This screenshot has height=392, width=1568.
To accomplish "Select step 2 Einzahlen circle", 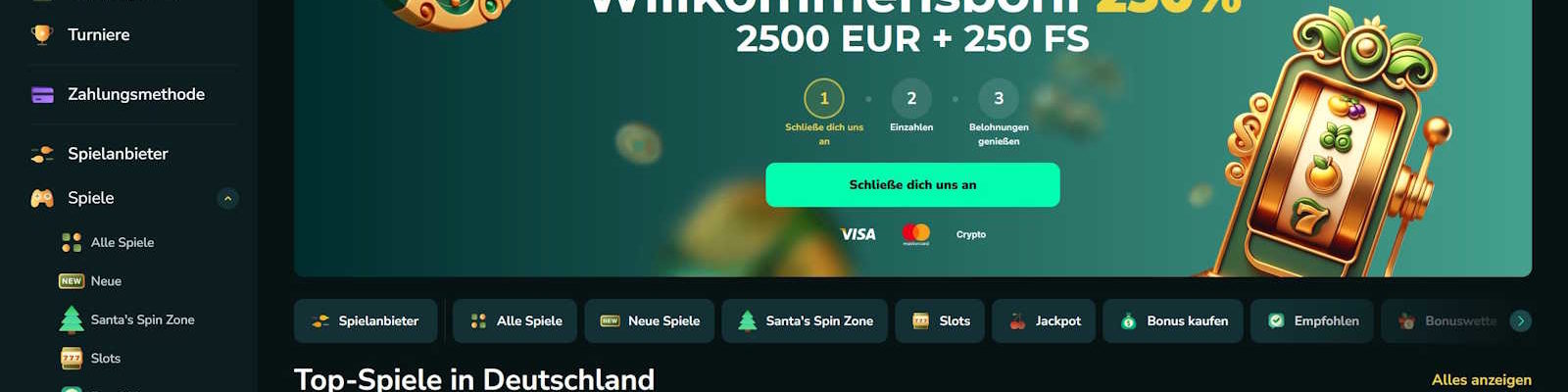I will pos(911,98).
